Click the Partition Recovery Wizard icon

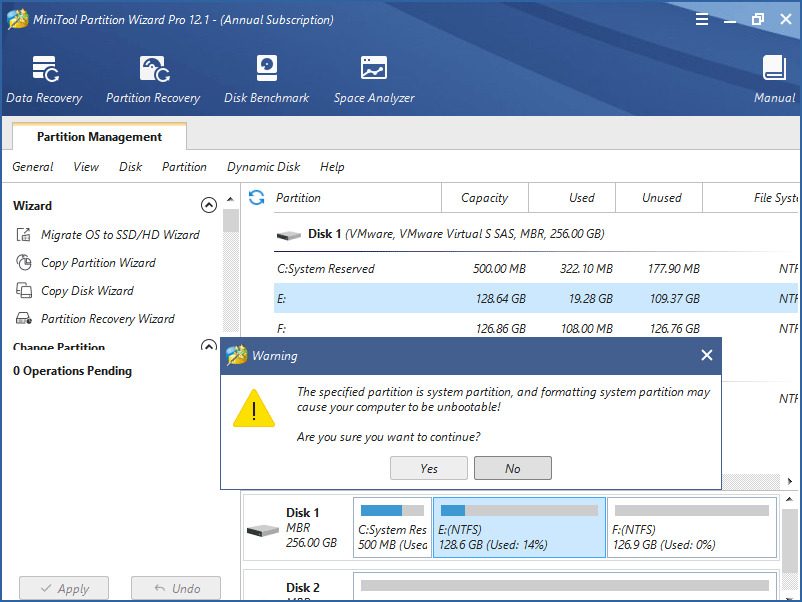pyautogui.click(x=24, y=319)
